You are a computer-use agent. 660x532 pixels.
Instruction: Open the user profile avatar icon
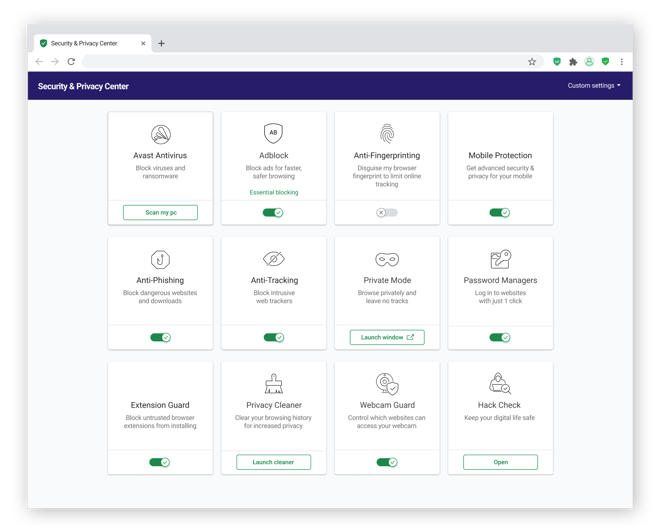coord(589,62)
